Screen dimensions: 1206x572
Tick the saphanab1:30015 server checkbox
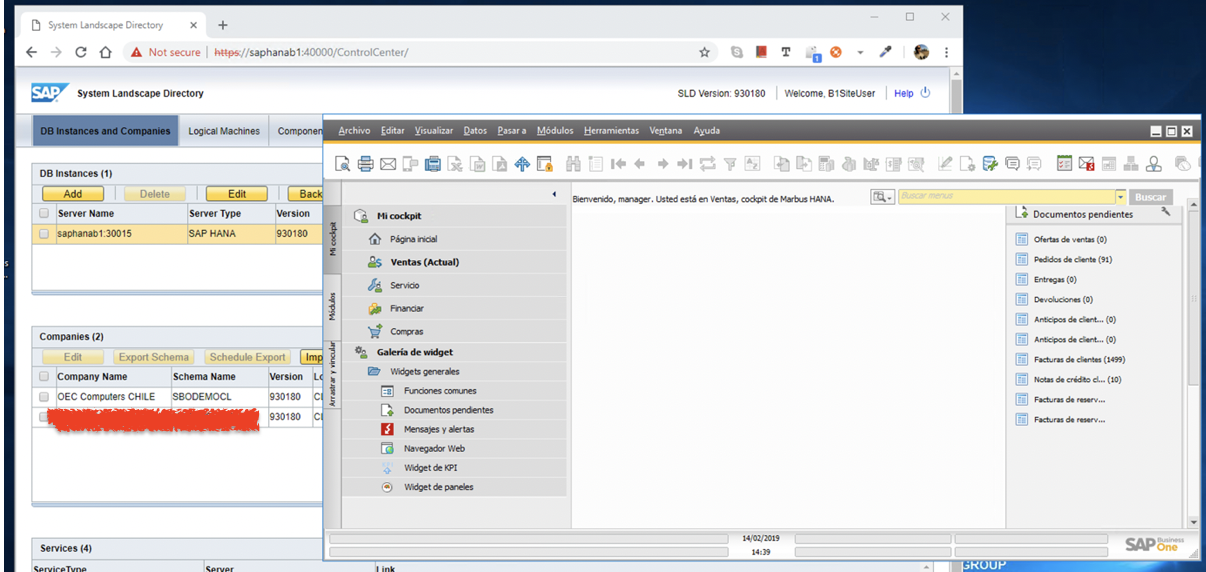pyautogui.click(x=43, y=233)
